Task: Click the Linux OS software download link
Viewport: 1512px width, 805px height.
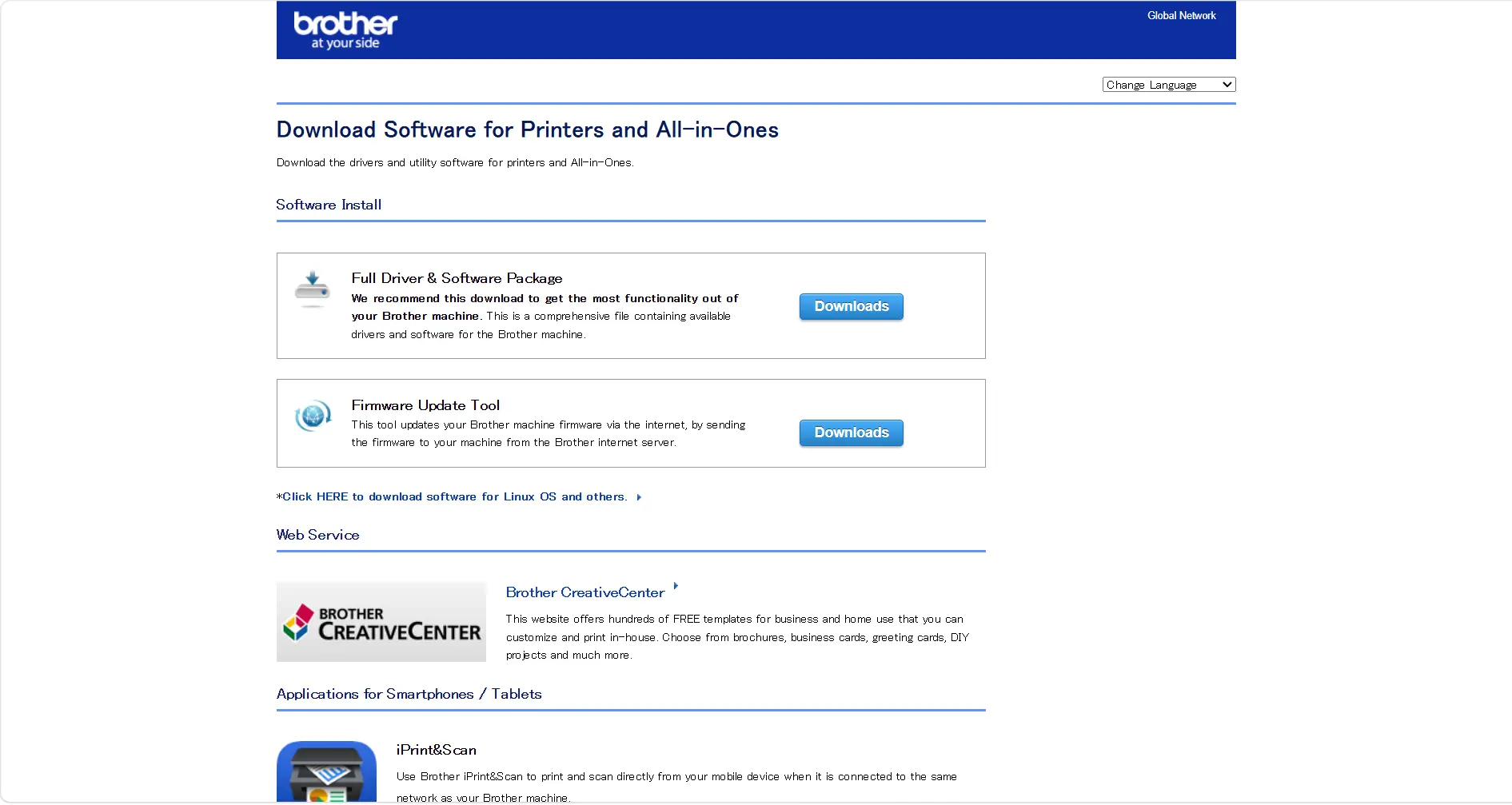Action: (x=454, y=496)
